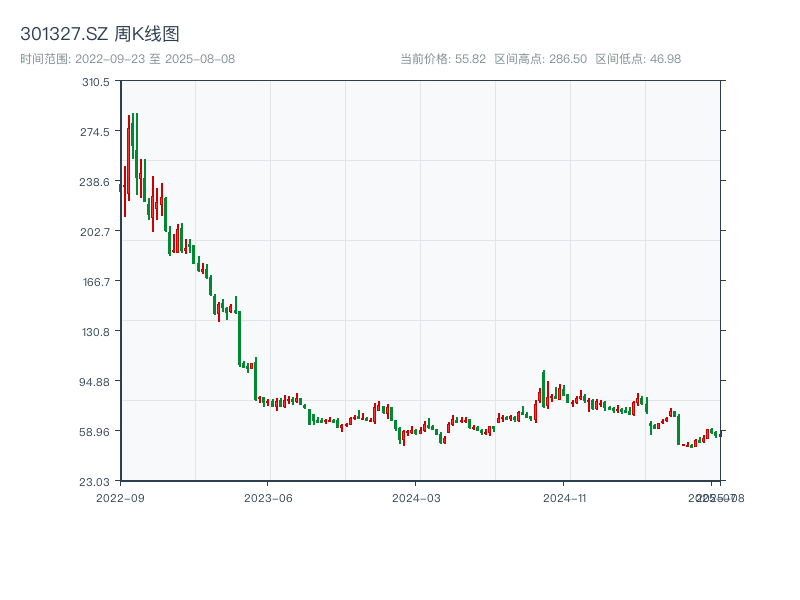Image resolution: width=800 pixels, height=600 pixels.
Task: Click the 94.88 y-axis label
Action: 96,382
